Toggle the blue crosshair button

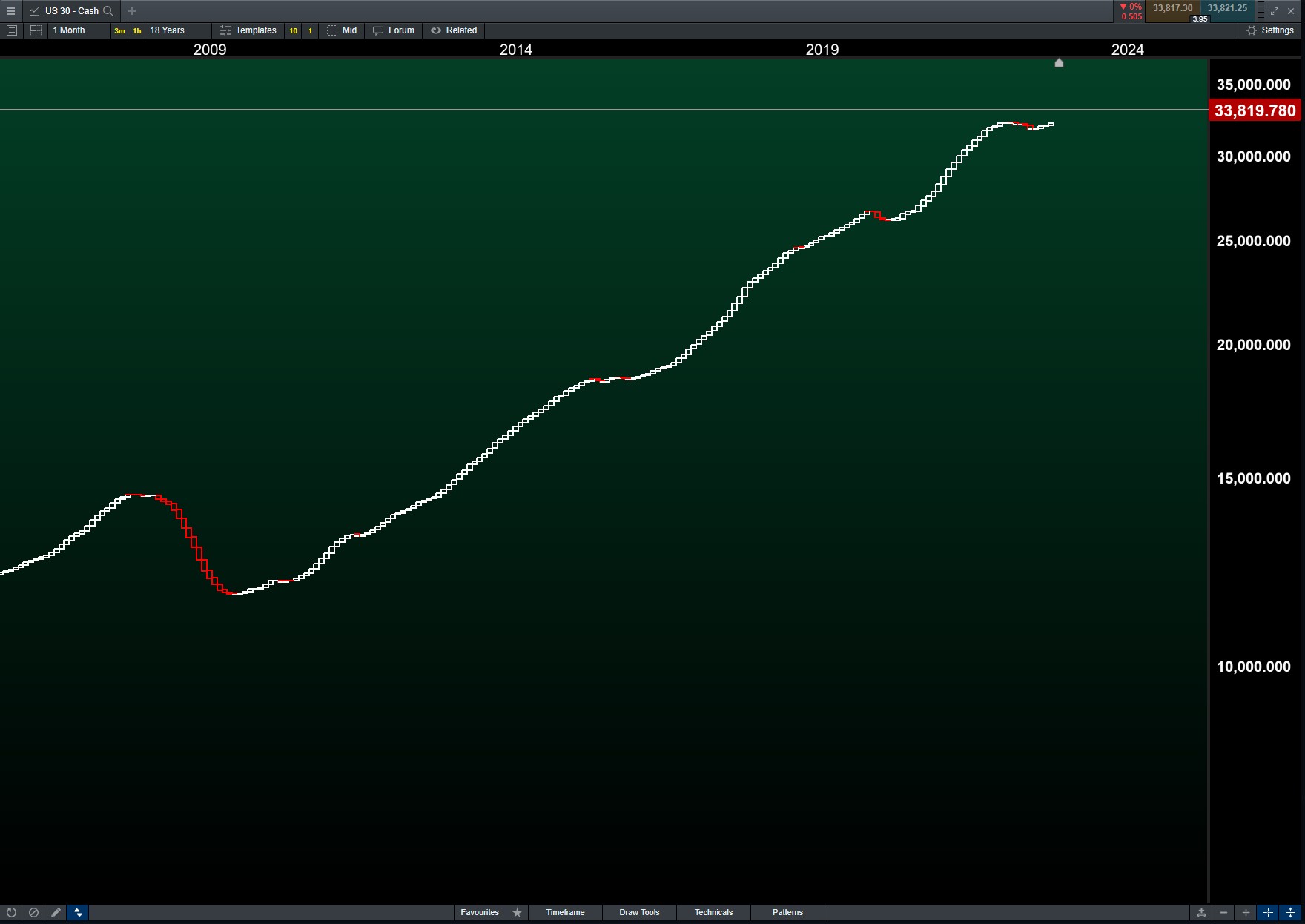click(1269, 913)
